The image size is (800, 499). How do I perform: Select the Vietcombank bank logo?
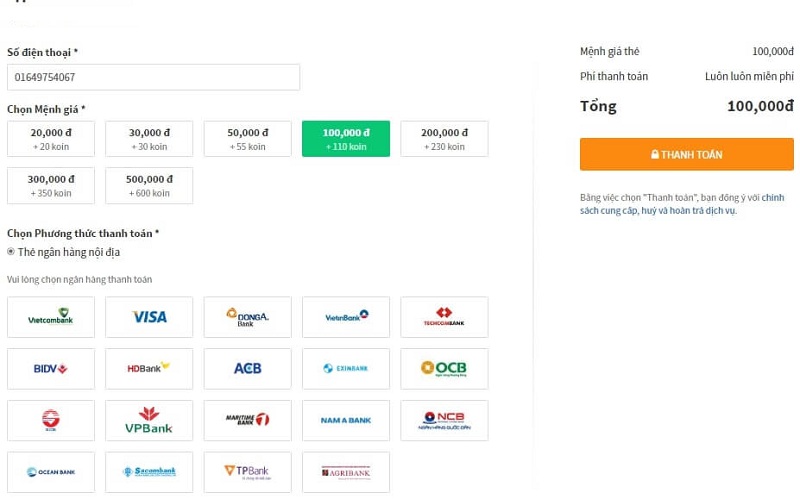click(51, 317)
